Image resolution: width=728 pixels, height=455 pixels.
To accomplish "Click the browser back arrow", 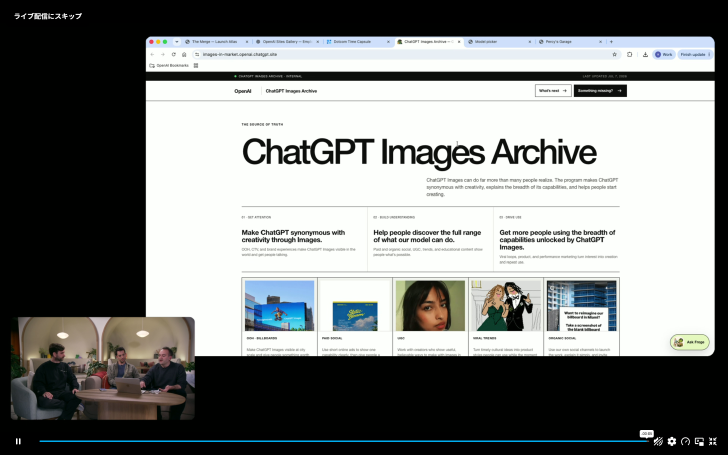I will 152,54.
